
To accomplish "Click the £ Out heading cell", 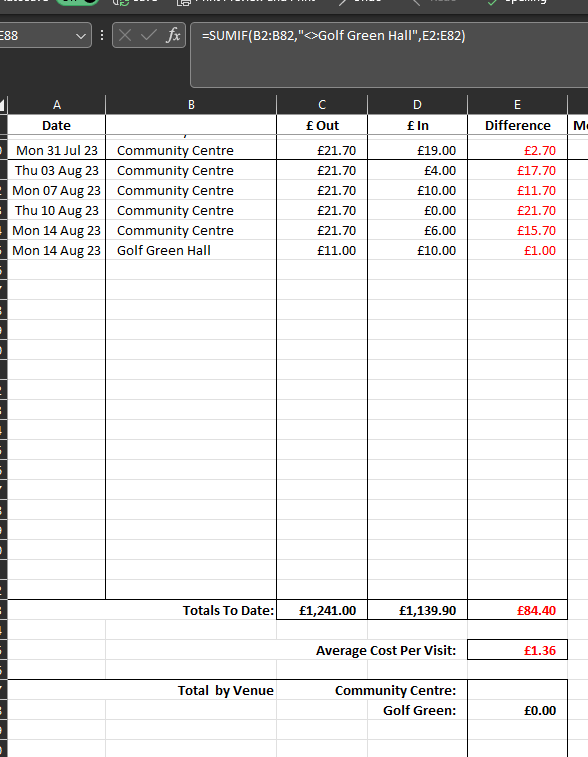I will tap(322, 126).
